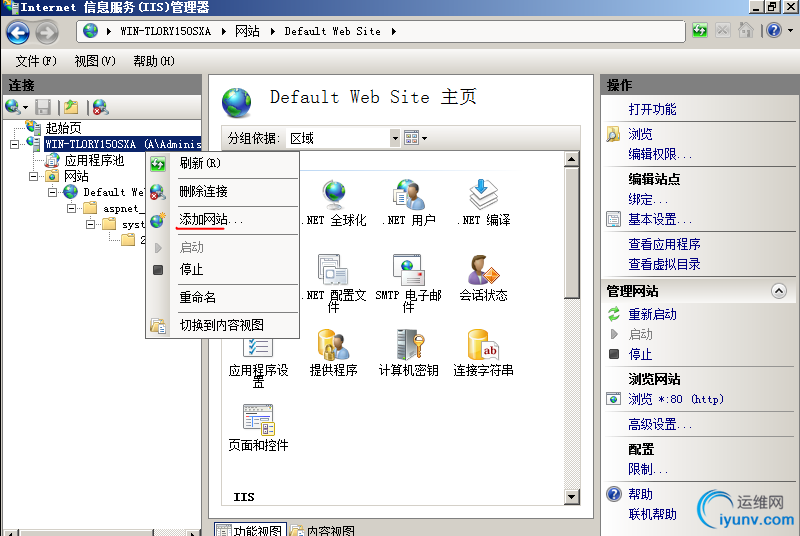The image size is (800, 536).
Task: Click 高级设置... link
Action: [x=659, y=424]
